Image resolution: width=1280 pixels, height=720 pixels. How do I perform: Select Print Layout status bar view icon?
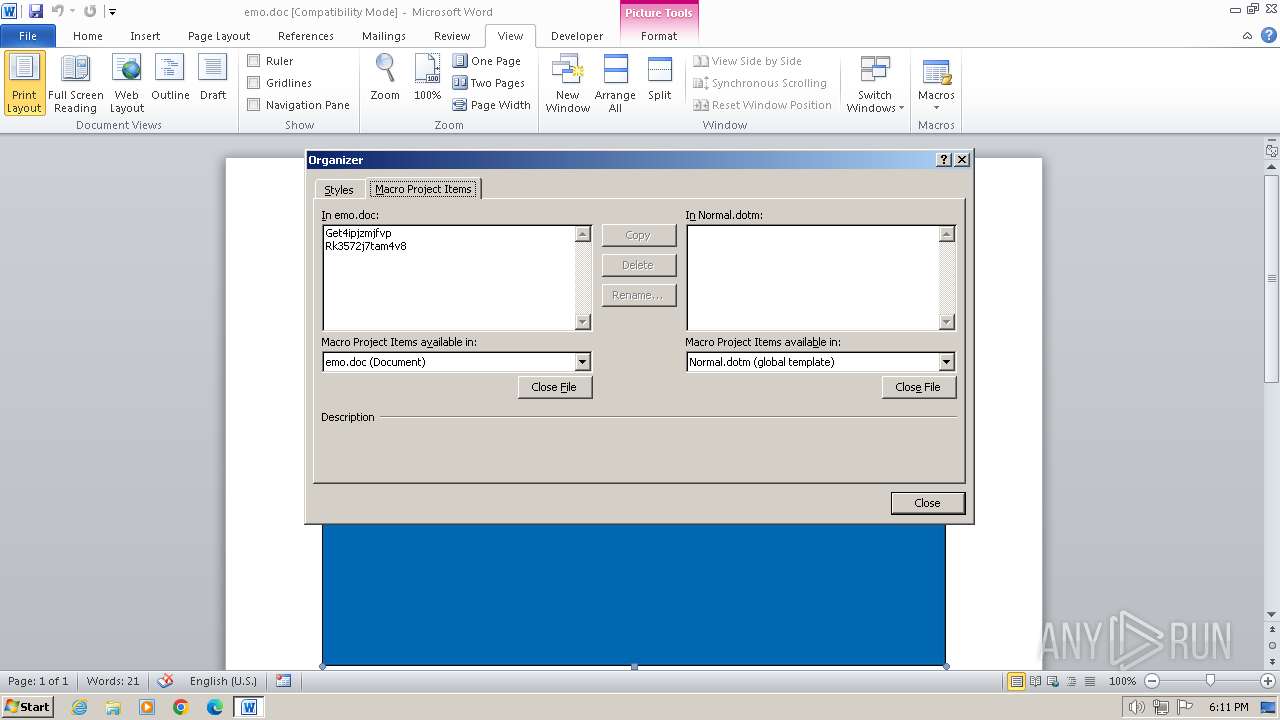1017,681
